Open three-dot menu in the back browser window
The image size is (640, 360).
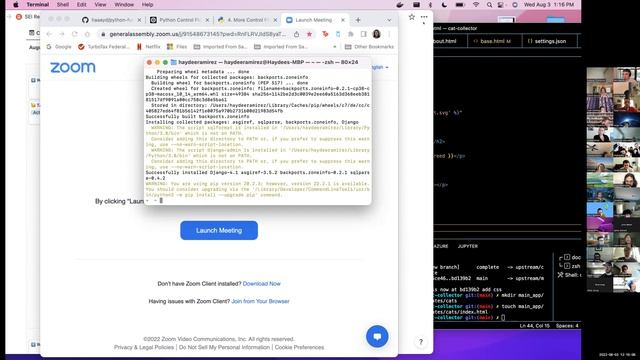click(424, 17)
